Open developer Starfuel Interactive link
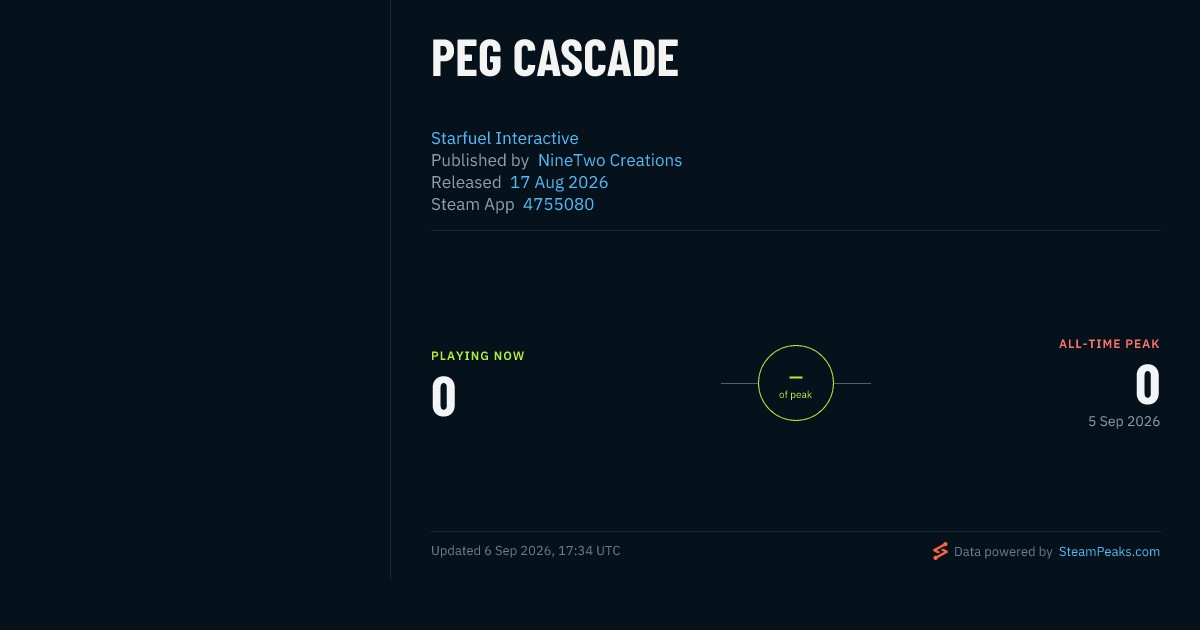This screenshot has height=630, width=1200. coord(505,138)
